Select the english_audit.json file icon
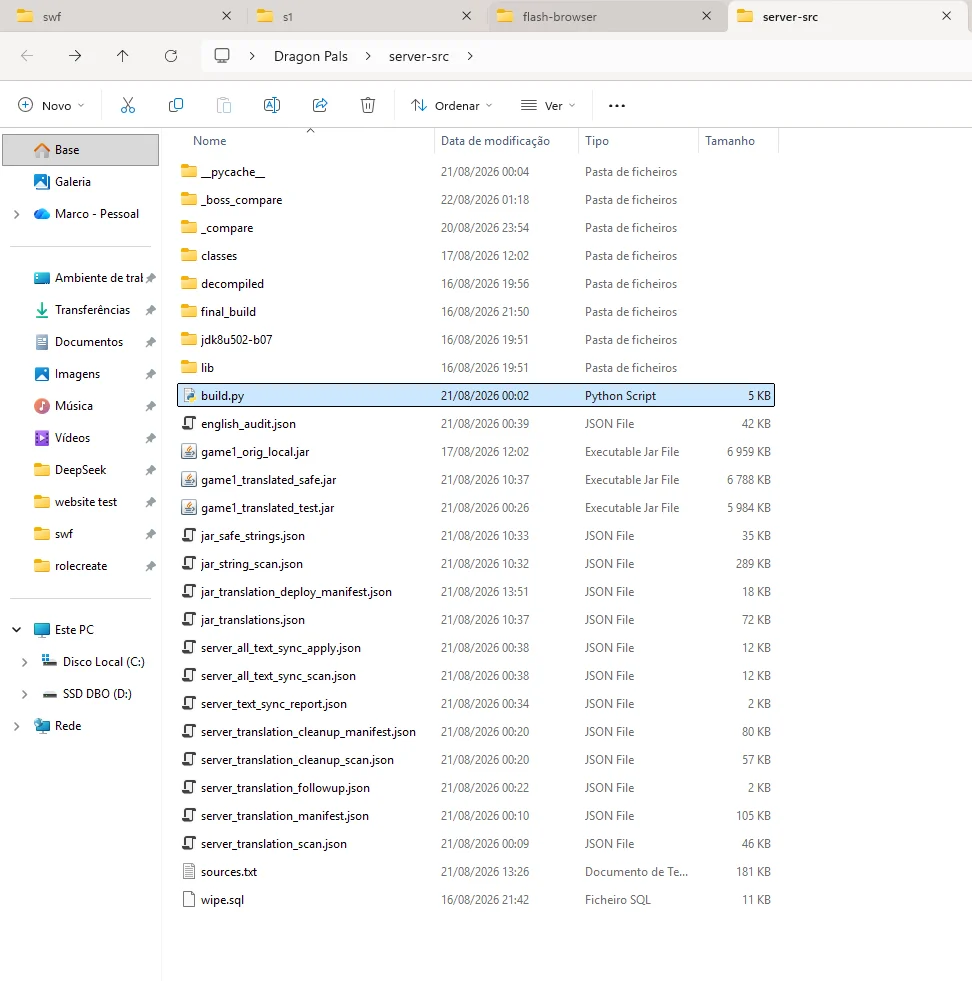 (189, 423)
